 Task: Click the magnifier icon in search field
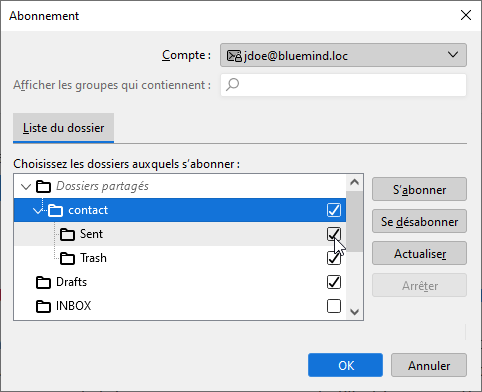232,84
